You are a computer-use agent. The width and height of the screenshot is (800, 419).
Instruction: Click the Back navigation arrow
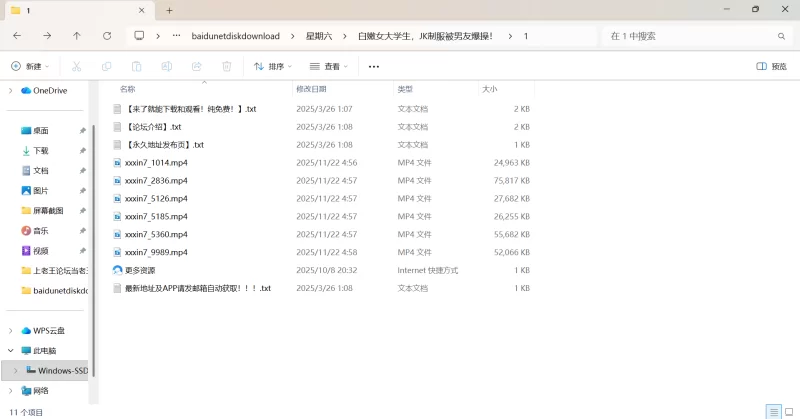(x=17, y=36)
